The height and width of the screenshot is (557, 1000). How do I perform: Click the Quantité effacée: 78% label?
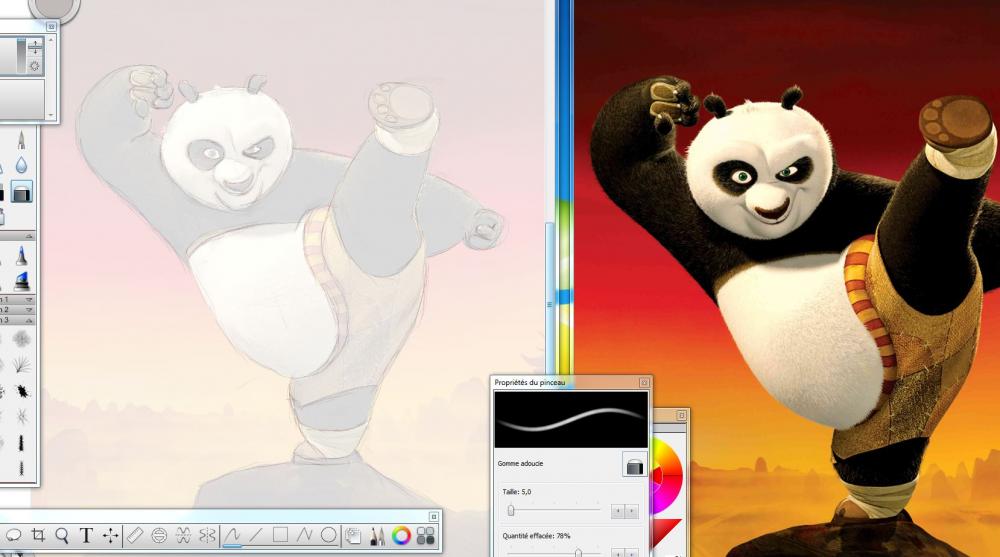[x=536, y=536]
